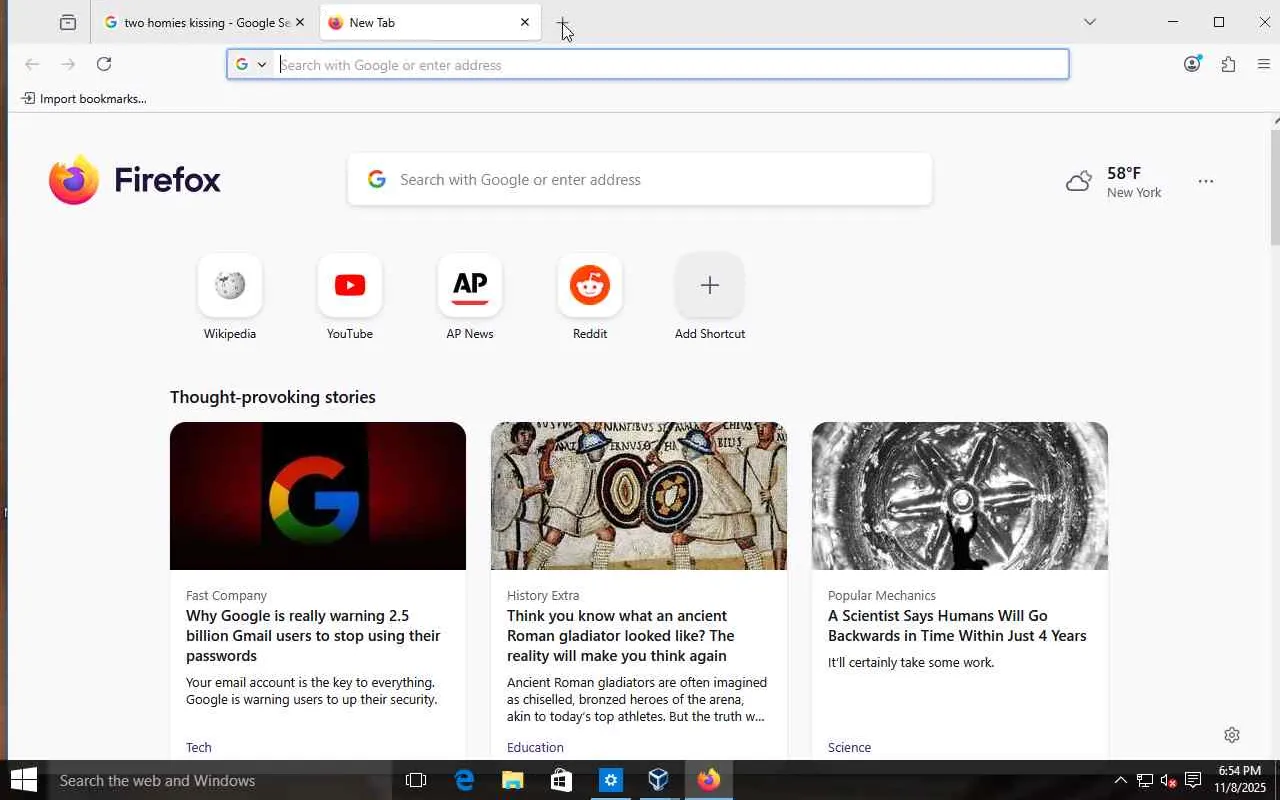Image resolution: width=1280 pixels, height=800 pixels.
Task: Read Why Google is warning Gmail users story
Action: click(x=313, y=636)
